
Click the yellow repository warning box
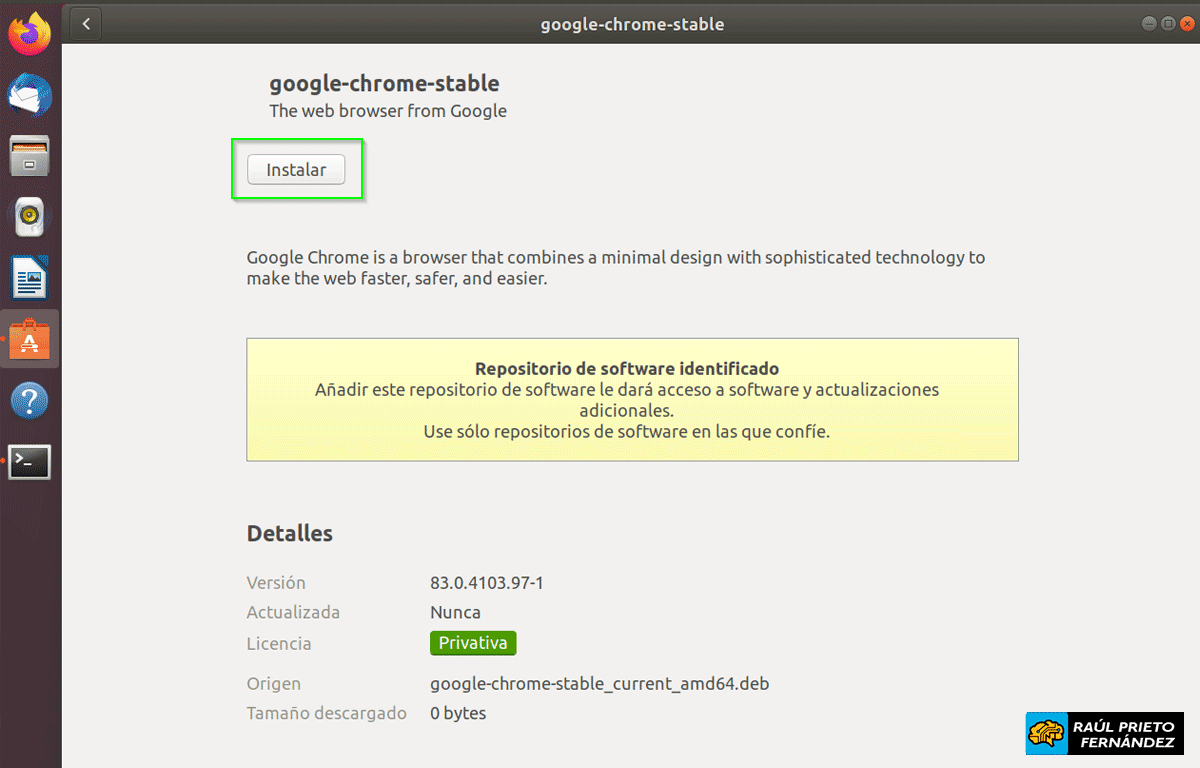(x=632, y=399)
